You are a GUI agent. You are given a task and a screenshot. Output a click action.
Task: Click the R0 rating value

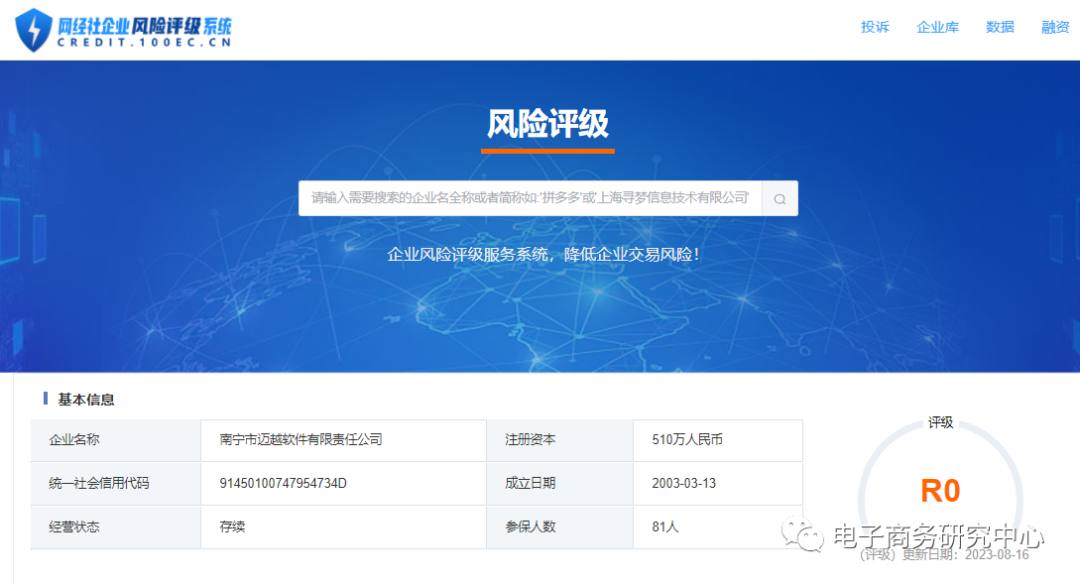(940, 491)
